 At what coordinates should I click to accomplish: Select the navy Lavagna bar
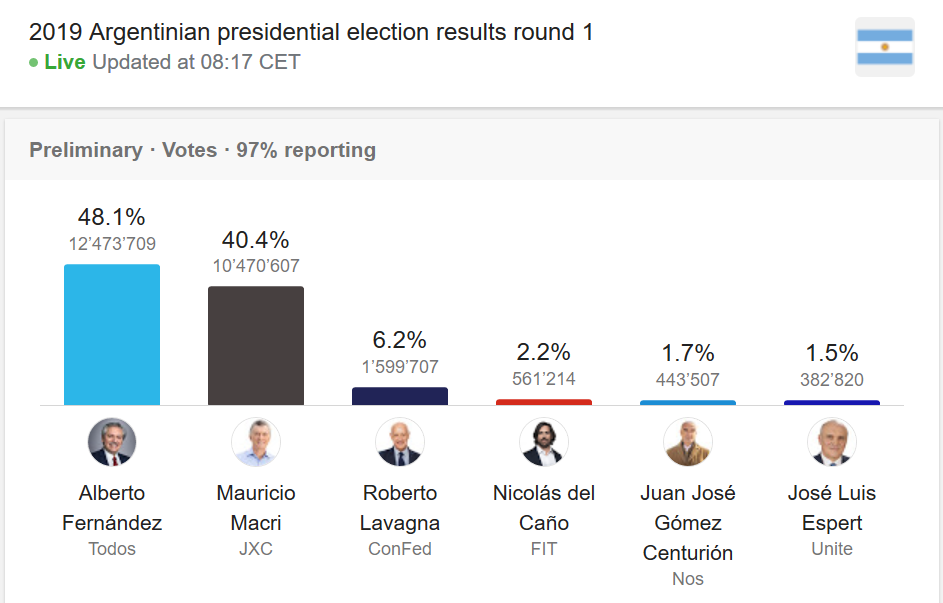pyautogui.click(x=400, y=396)
